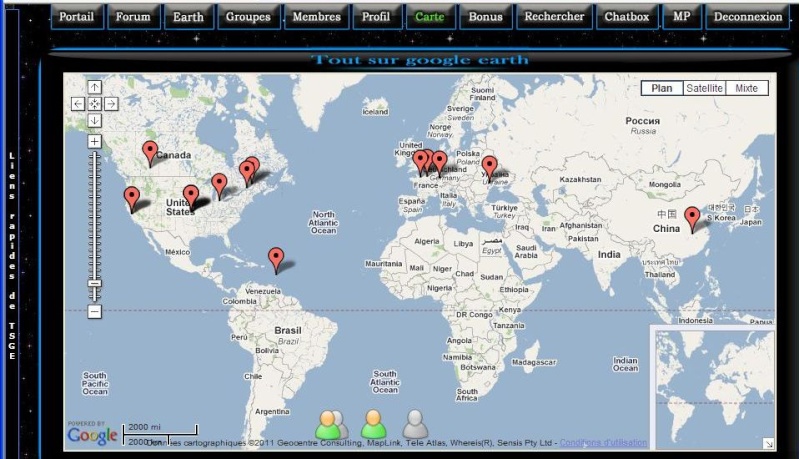This screenshot has width=799, height=459.
Task: Switch map to Satellite view
Action: pos(704,88)
